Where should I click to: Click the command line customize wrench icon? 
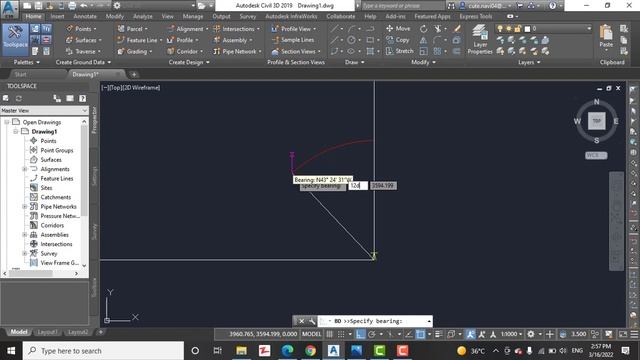[312, 321]
